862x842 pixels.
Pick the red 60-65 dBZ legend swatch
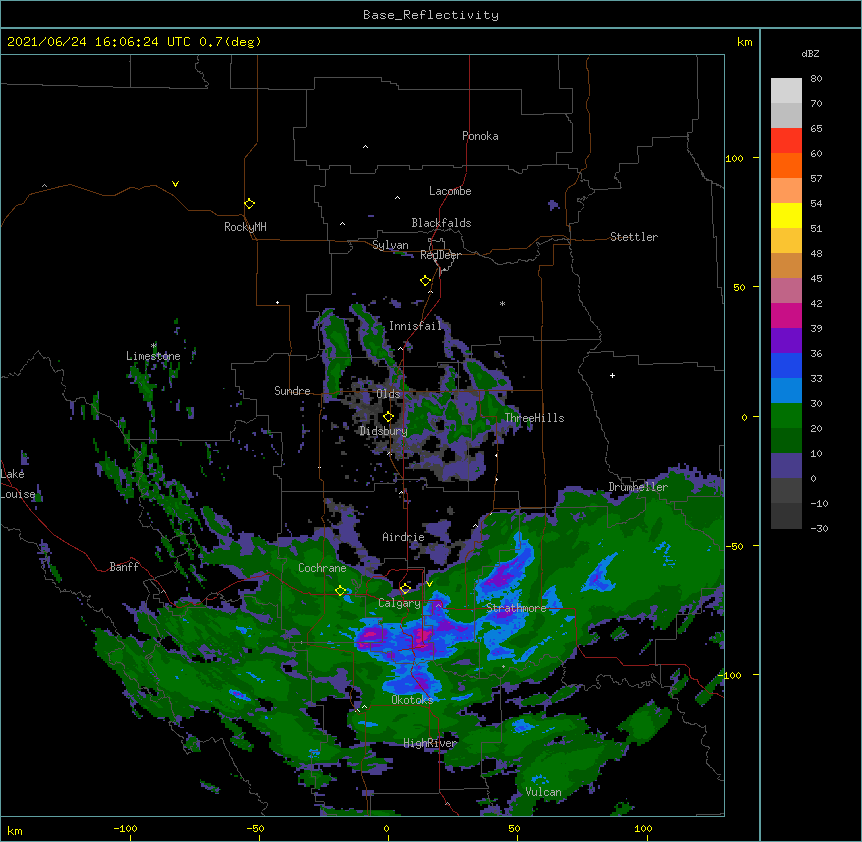click(786, 140)
